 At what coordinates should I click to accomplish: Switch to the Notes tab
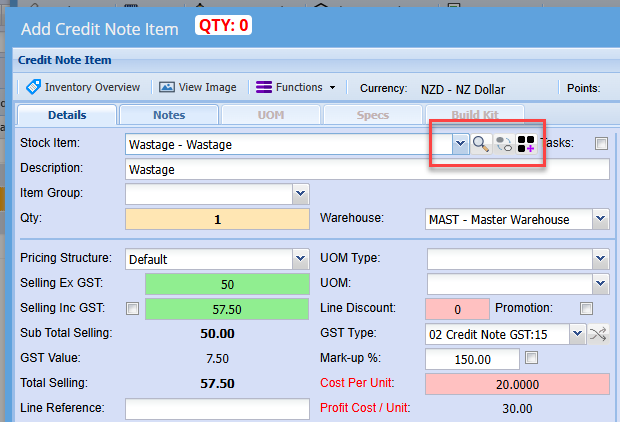pos(168,115)
